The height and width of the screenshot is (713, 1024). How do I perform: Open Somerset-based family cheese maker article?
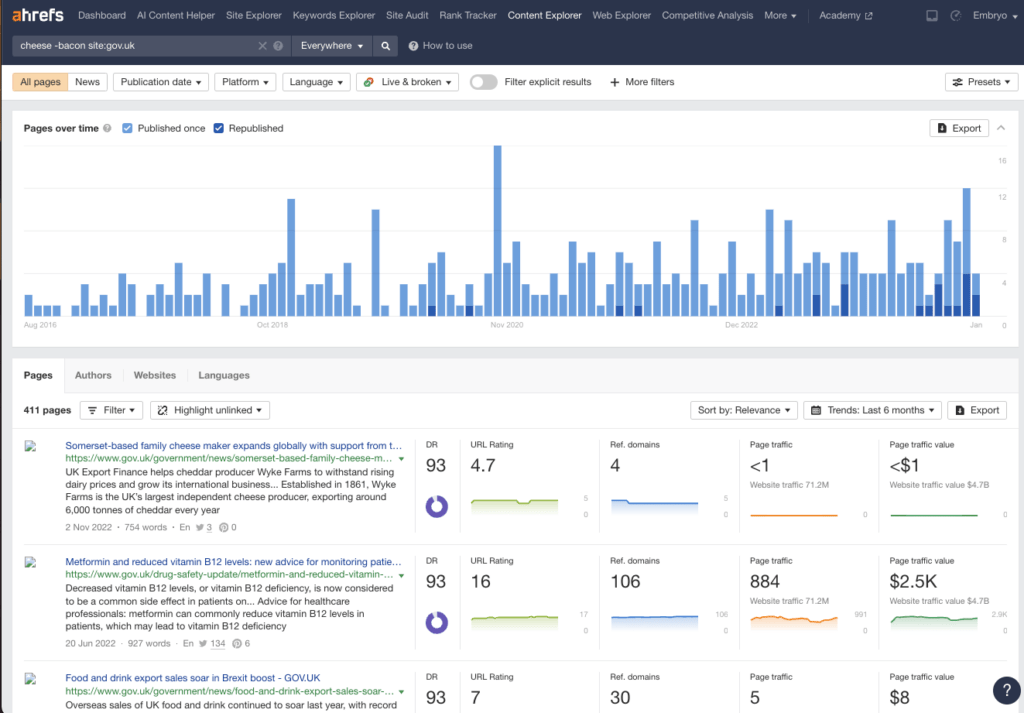click(x=233, y=446)
